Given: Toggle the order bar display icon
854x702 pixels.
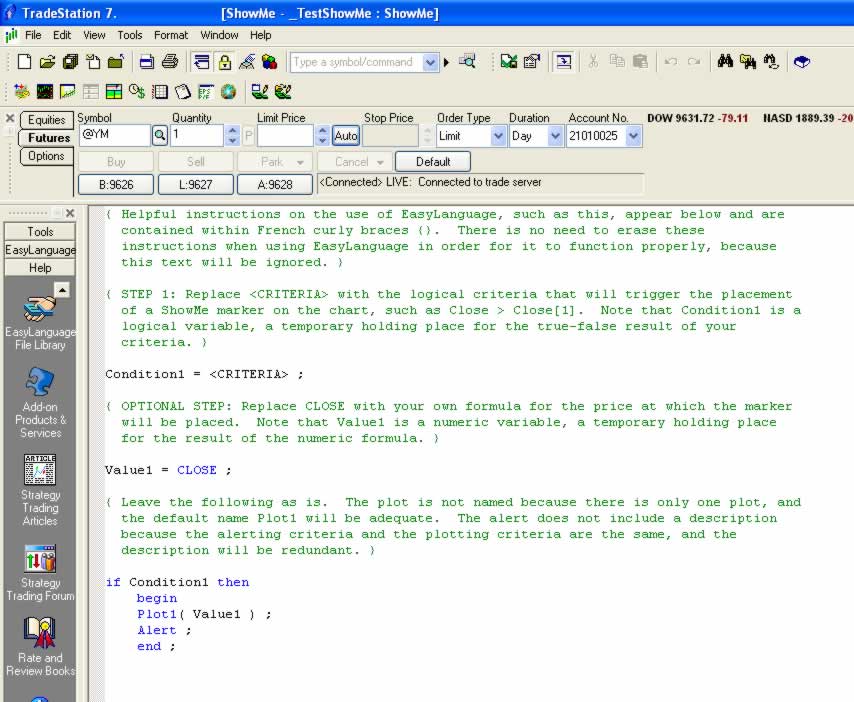Looking at the screenshot, I should pos(202,62).
